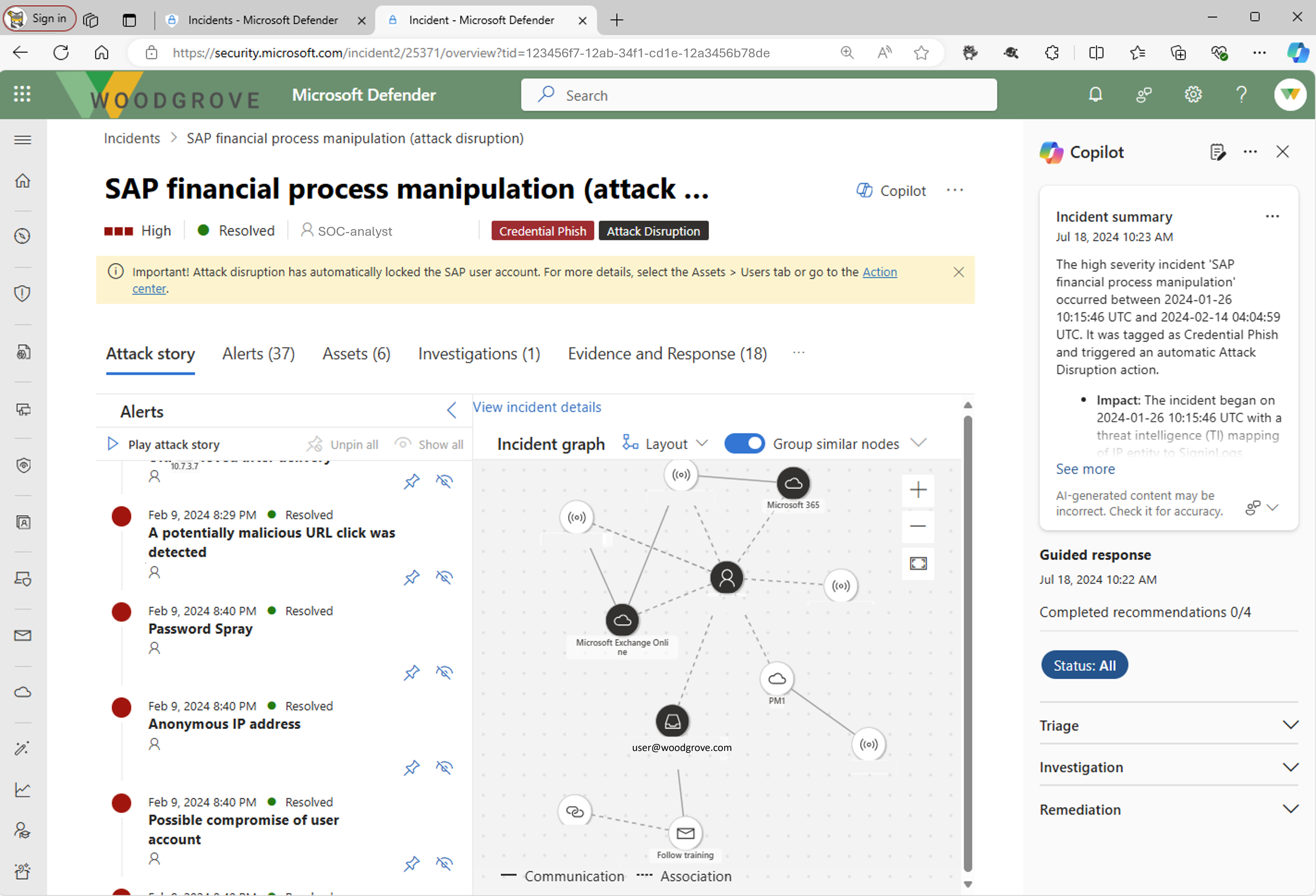Open Evidence and Response (18) tab

pyautogui.click(x=667, y=354)
